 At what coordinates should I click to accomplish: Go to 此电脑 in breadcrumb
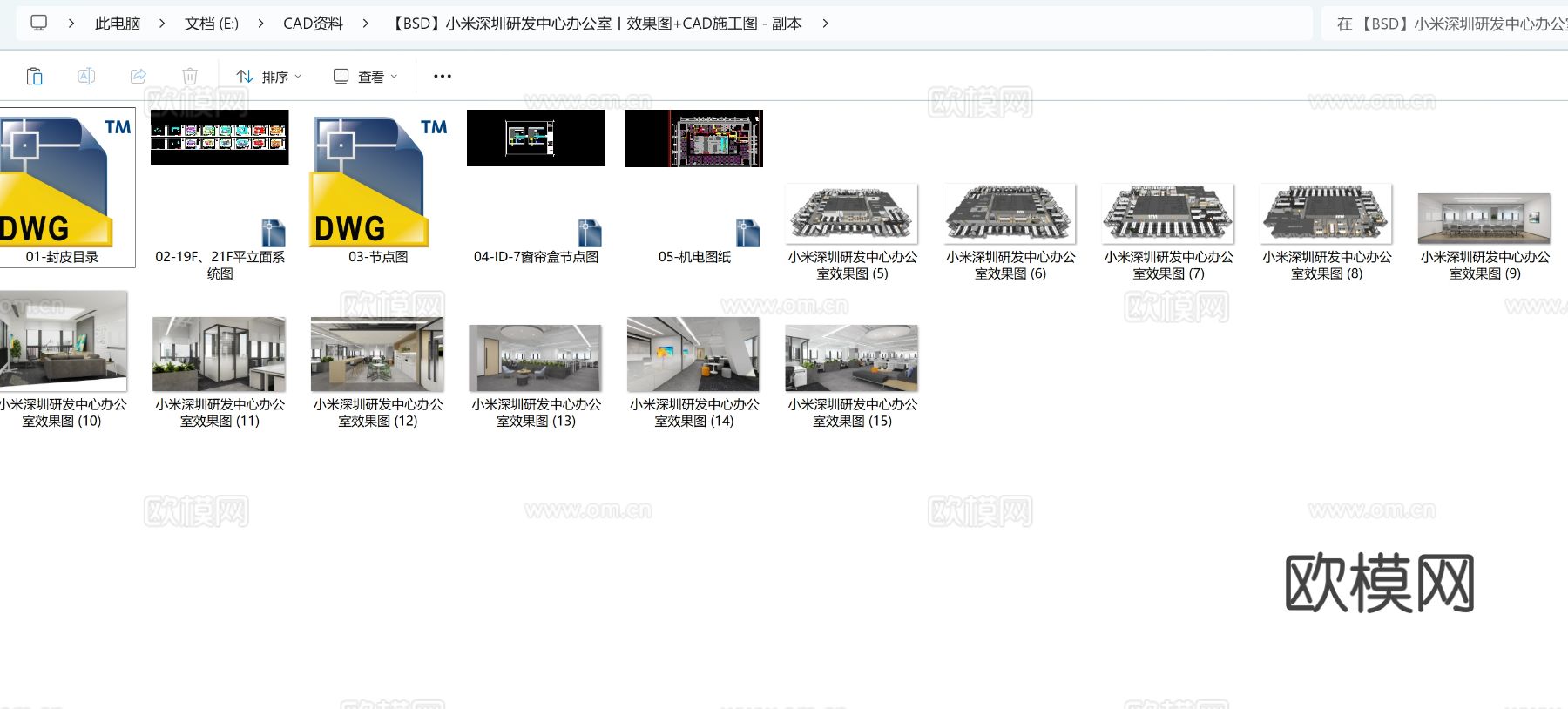tap(118, 24)
